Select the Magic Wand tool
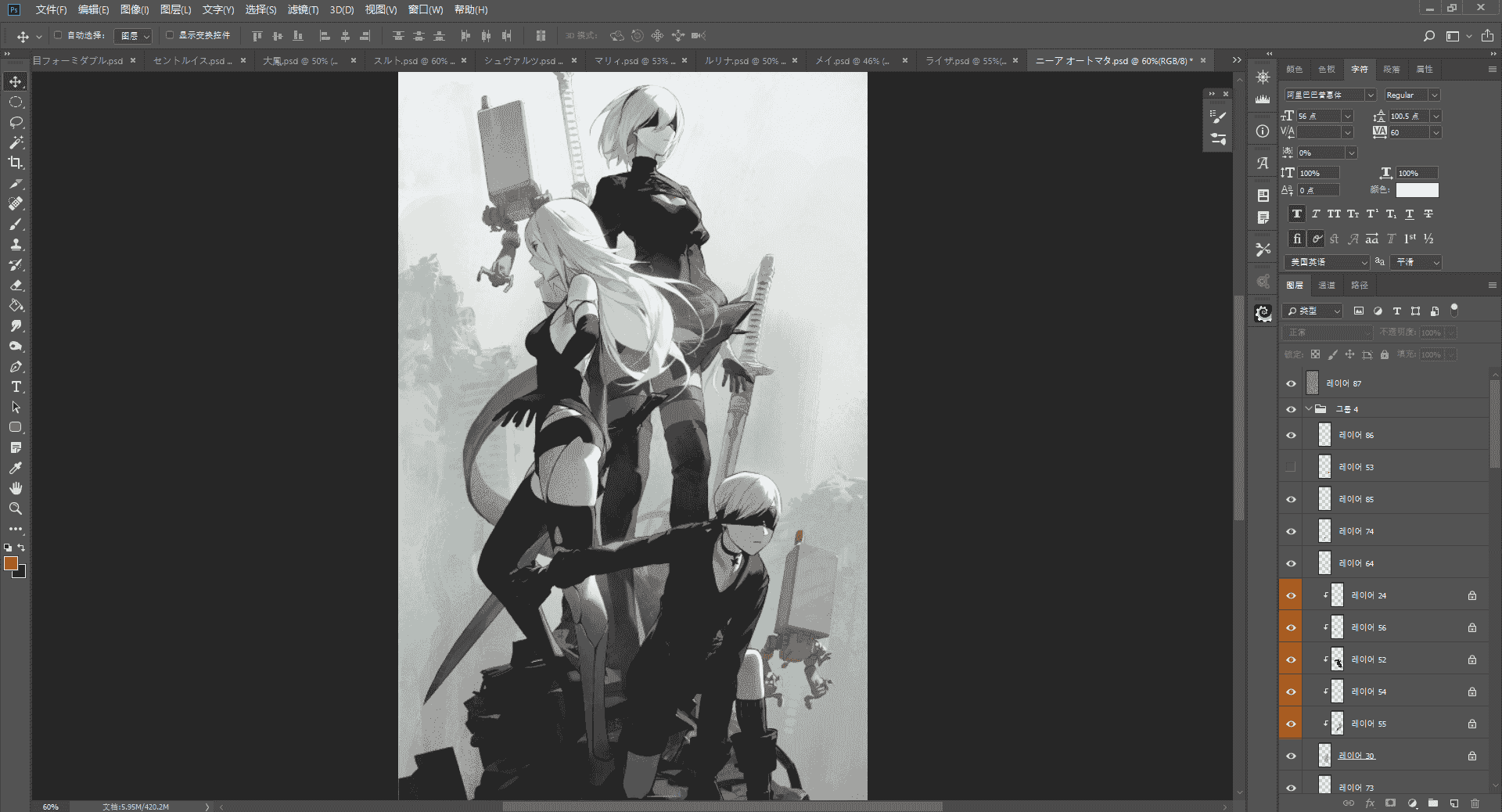Viewport: 1502px width, 812px height. pos(16,143)
